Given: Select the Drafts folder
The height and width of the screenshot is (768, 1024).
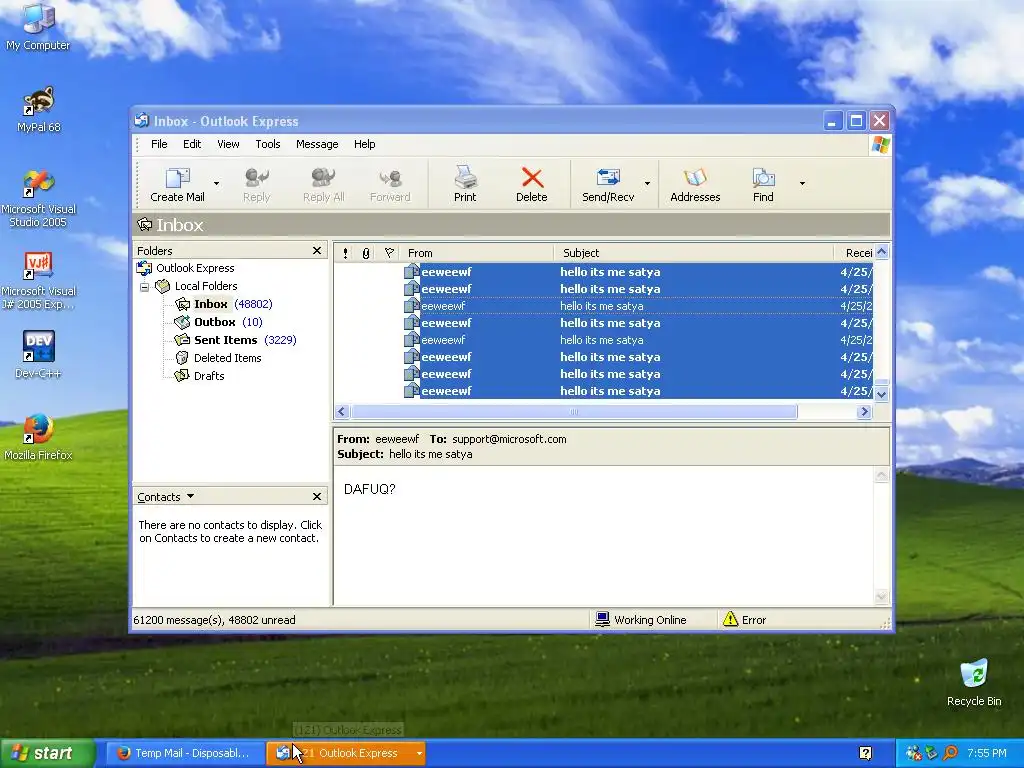Looking at the screenshot, I should pos(209,376).
